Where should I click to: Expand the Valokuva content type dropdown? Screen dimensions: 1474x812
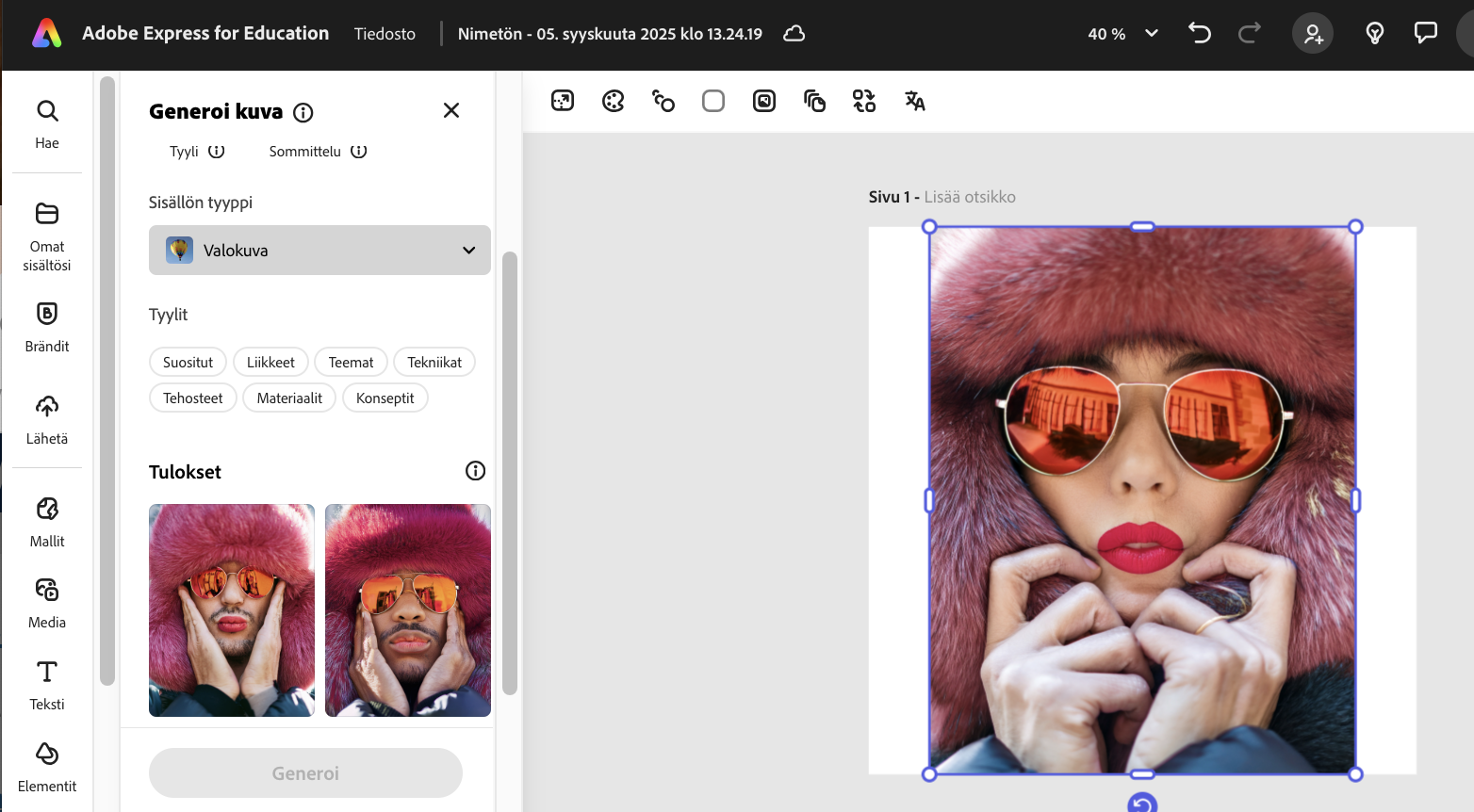319,251
